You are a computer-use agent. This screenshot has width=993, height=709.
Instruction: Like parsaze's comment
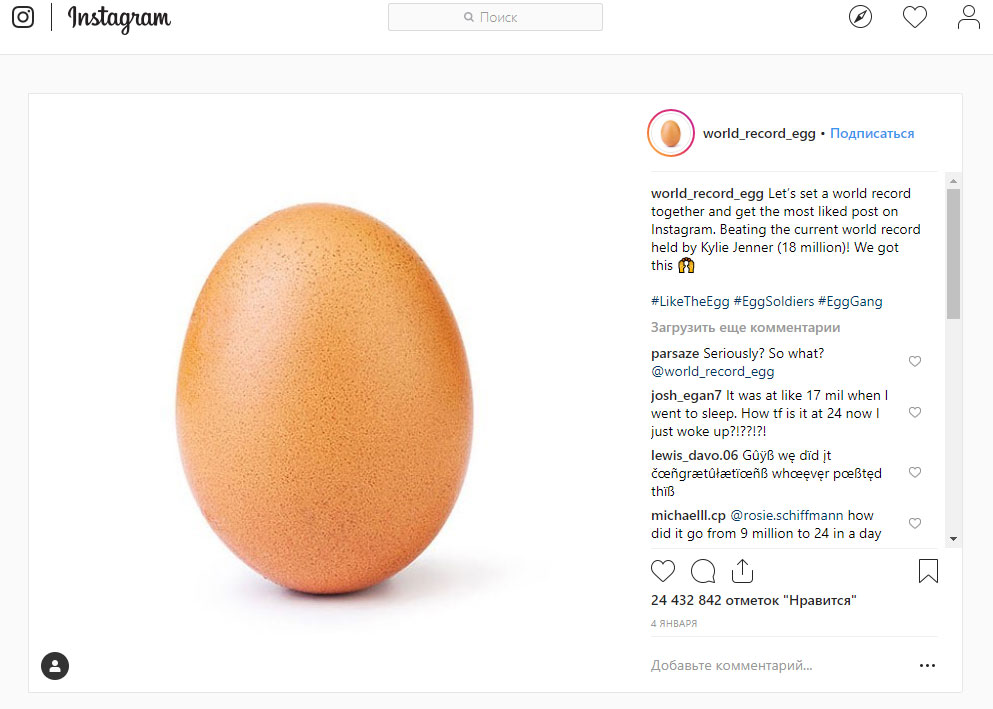(x=914, y=362)
